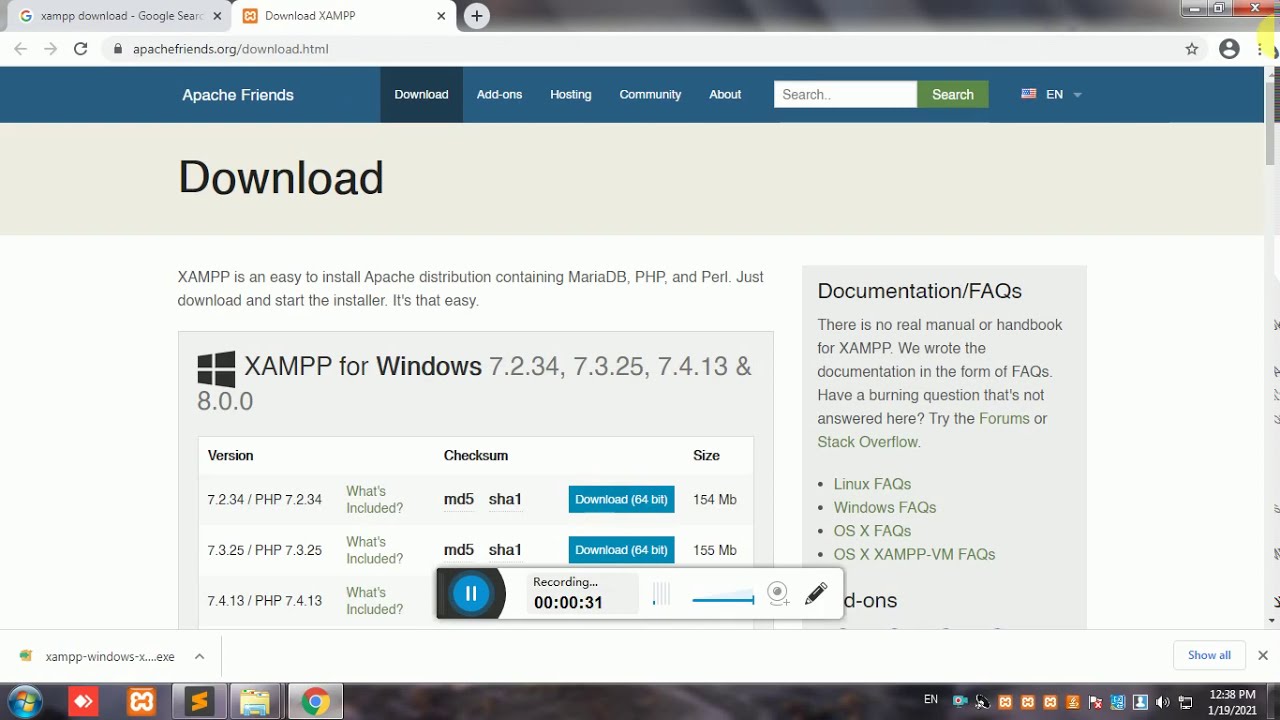Viewport: 1280px width, 720px height.
Task: Open md5 checksum for 7.2.34
Action: [459, 499]
